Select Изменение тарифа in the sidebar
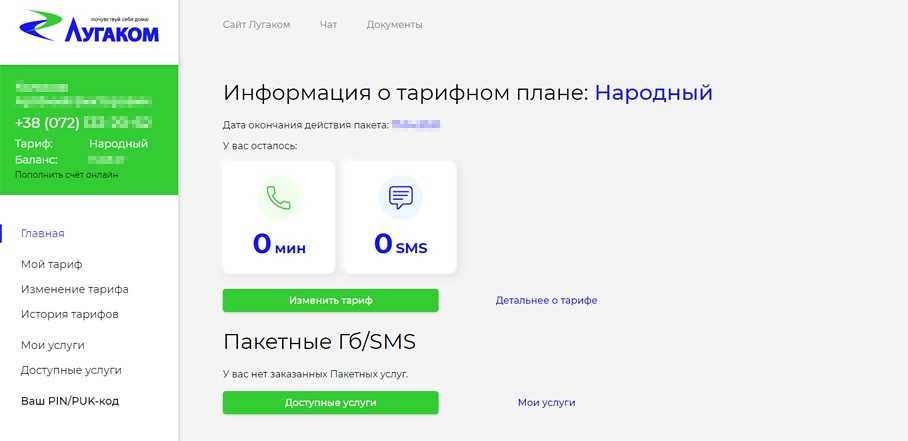 [x=75, y=289]
